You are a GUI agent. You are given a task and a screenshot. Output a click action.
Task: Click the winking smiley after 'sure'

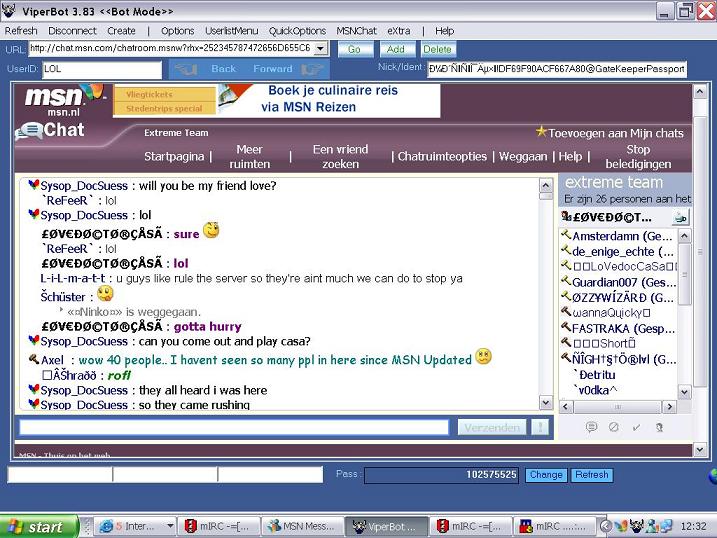point(211,230)
